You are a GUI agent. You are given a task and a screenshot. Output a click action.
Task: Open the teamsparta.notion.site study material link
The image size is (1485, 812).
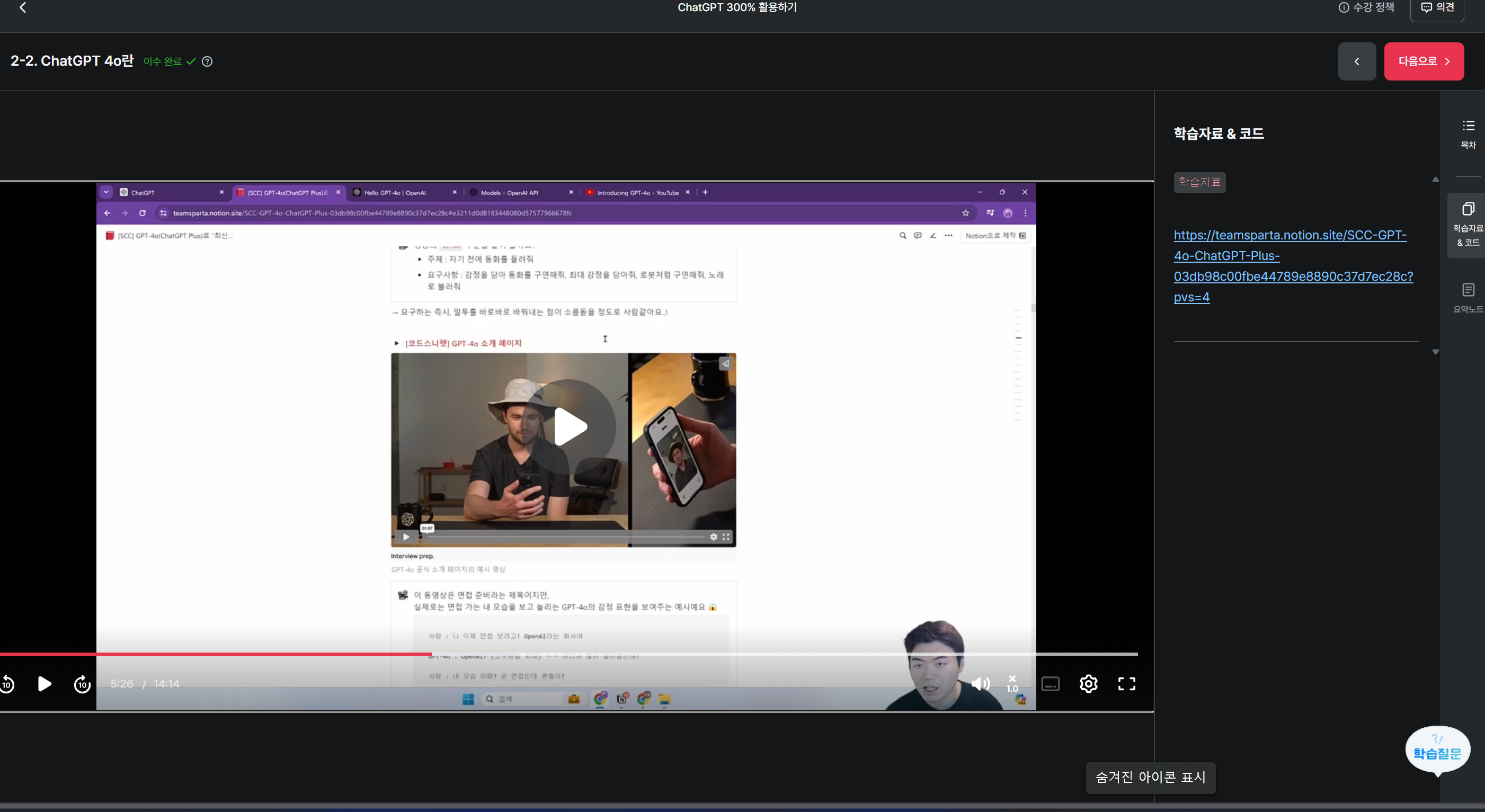pos(1293,266)
